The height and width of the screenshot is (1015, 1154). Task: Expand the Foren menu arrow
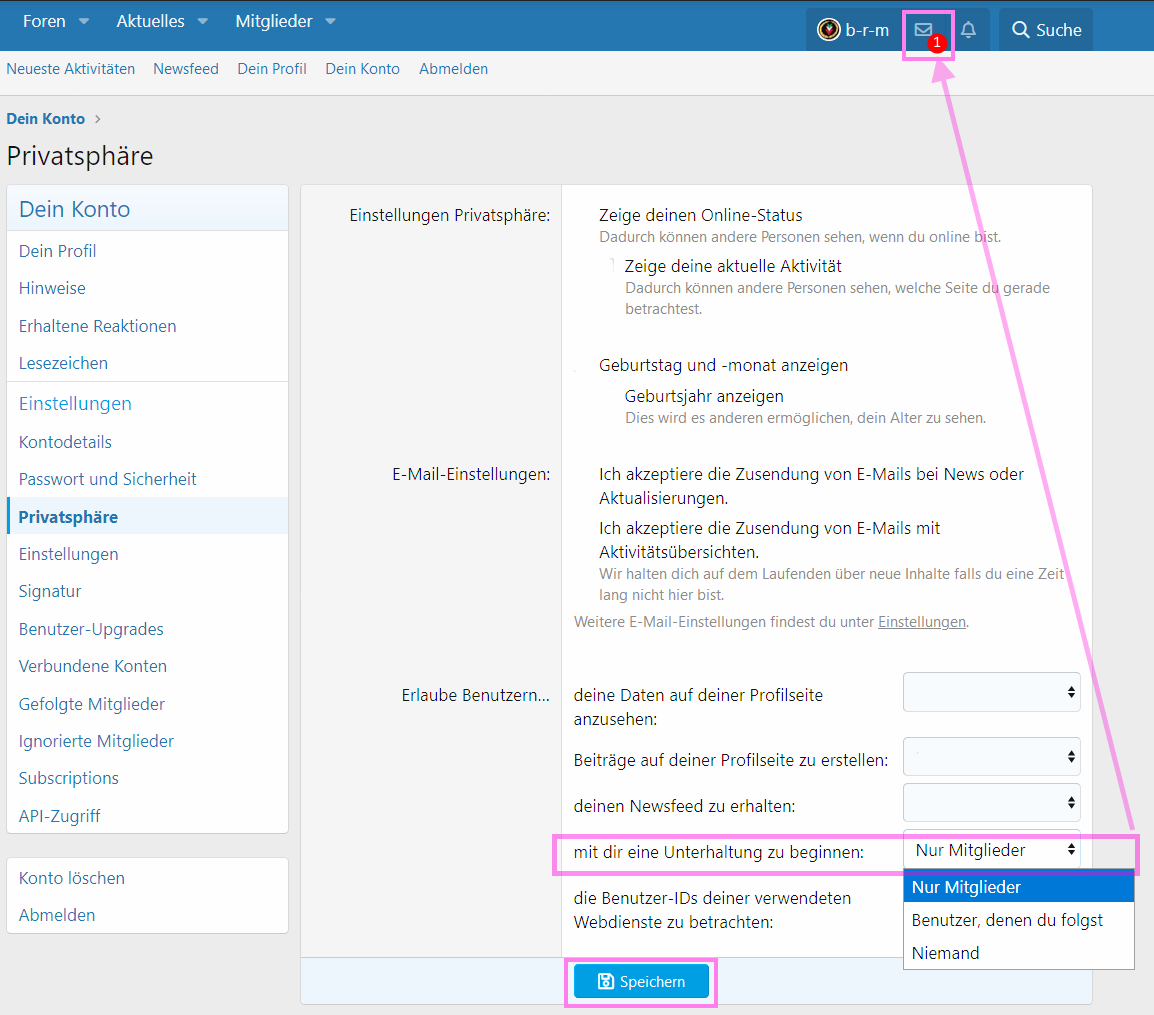pos(84,22)
